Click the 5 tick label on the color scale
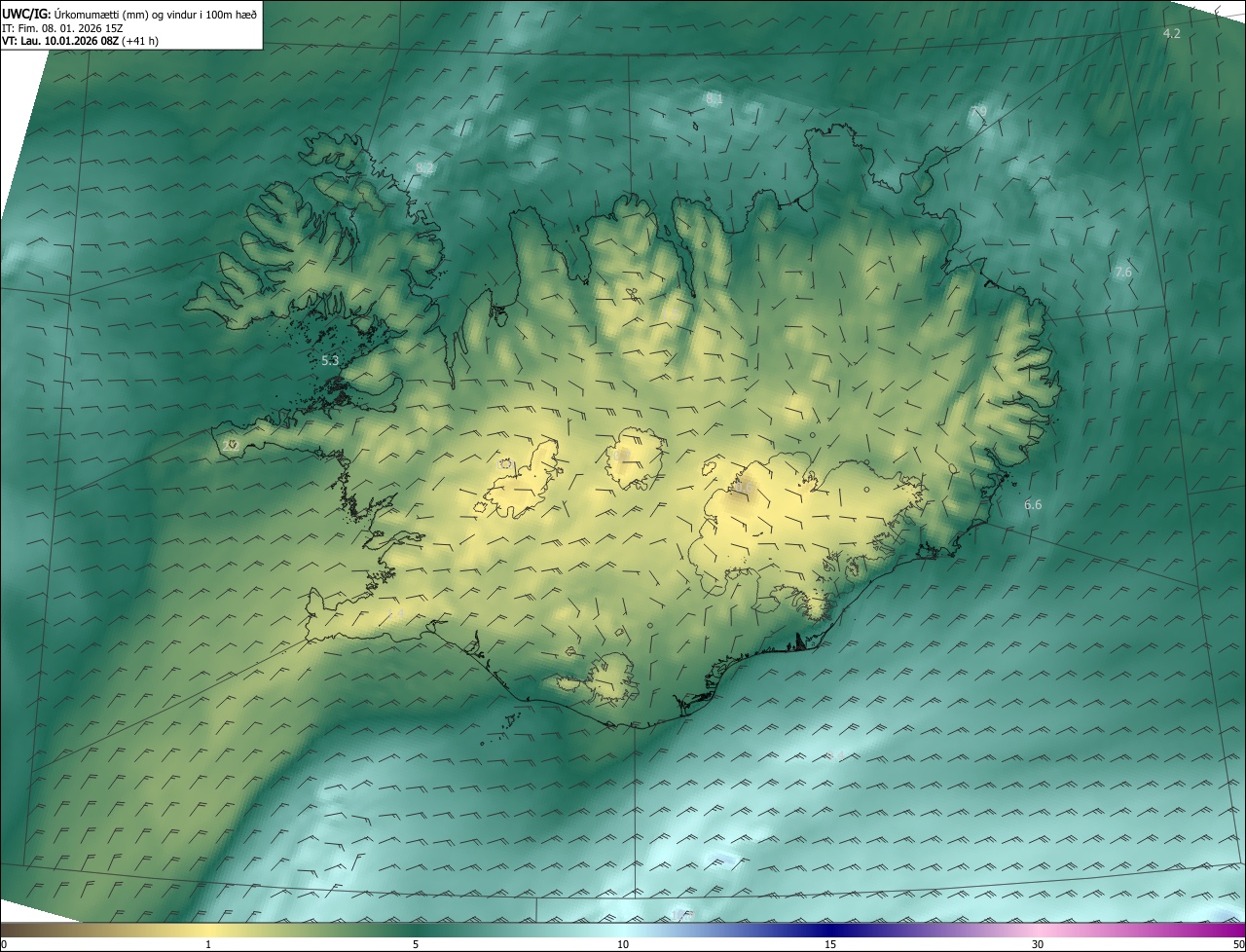1246x952 pixels. pyautogui.click(x=416, y=944)
